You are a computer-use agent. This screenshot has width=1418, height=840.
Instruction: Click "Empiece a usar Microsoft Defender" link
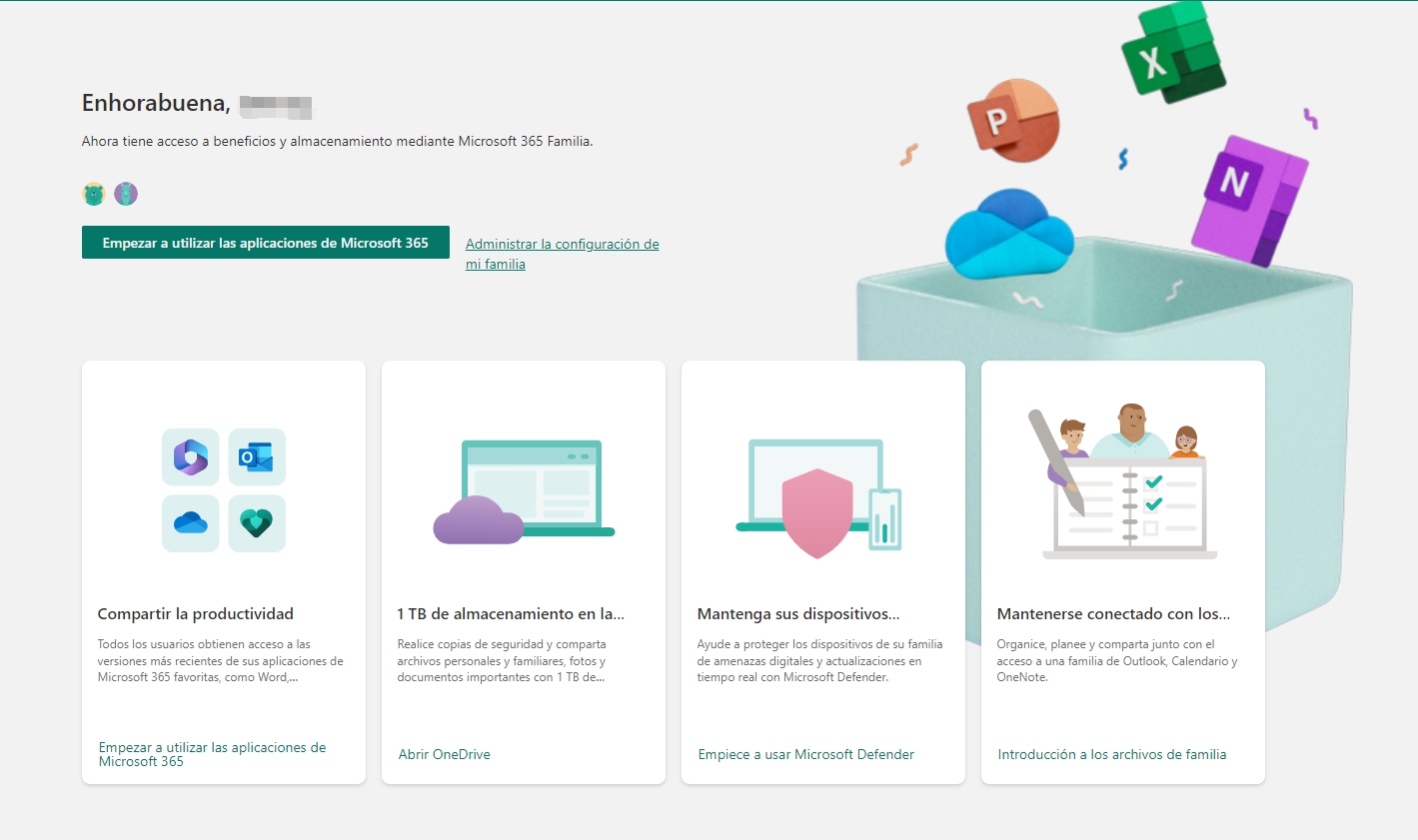point(806,754)
